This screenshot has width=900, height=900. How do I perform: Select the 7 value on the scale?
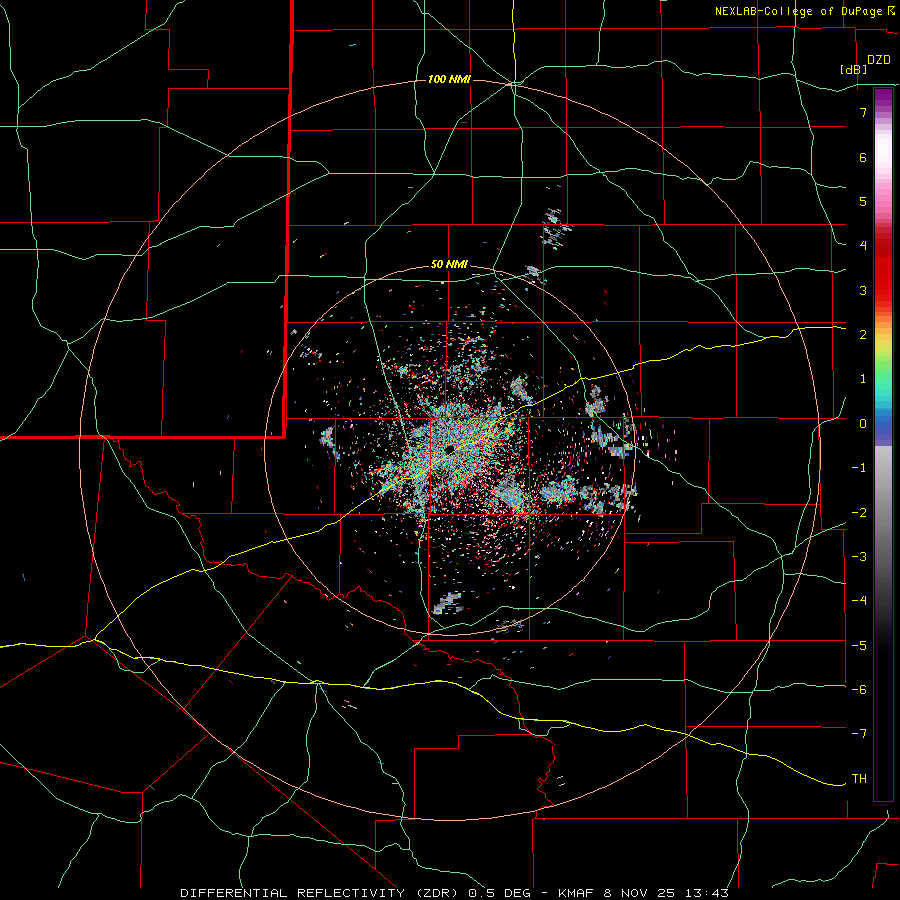(x=863, y=112)
